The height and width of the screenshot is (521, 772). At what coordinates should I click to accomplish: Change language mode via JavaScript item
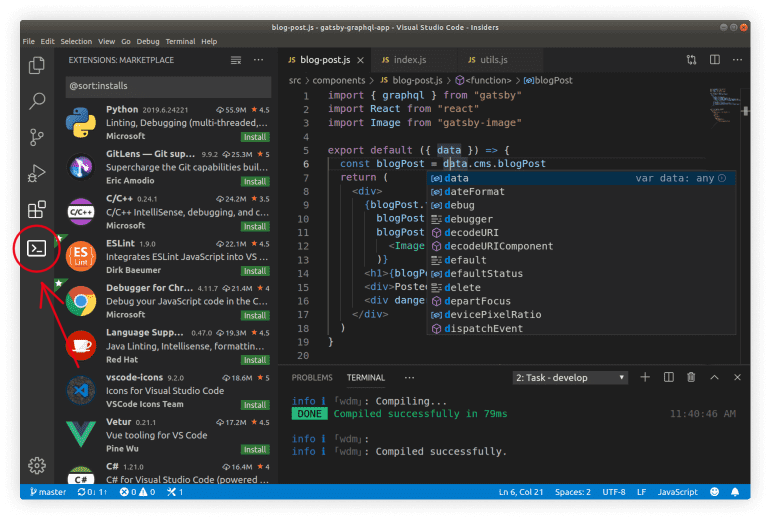(x=677, y=492)
